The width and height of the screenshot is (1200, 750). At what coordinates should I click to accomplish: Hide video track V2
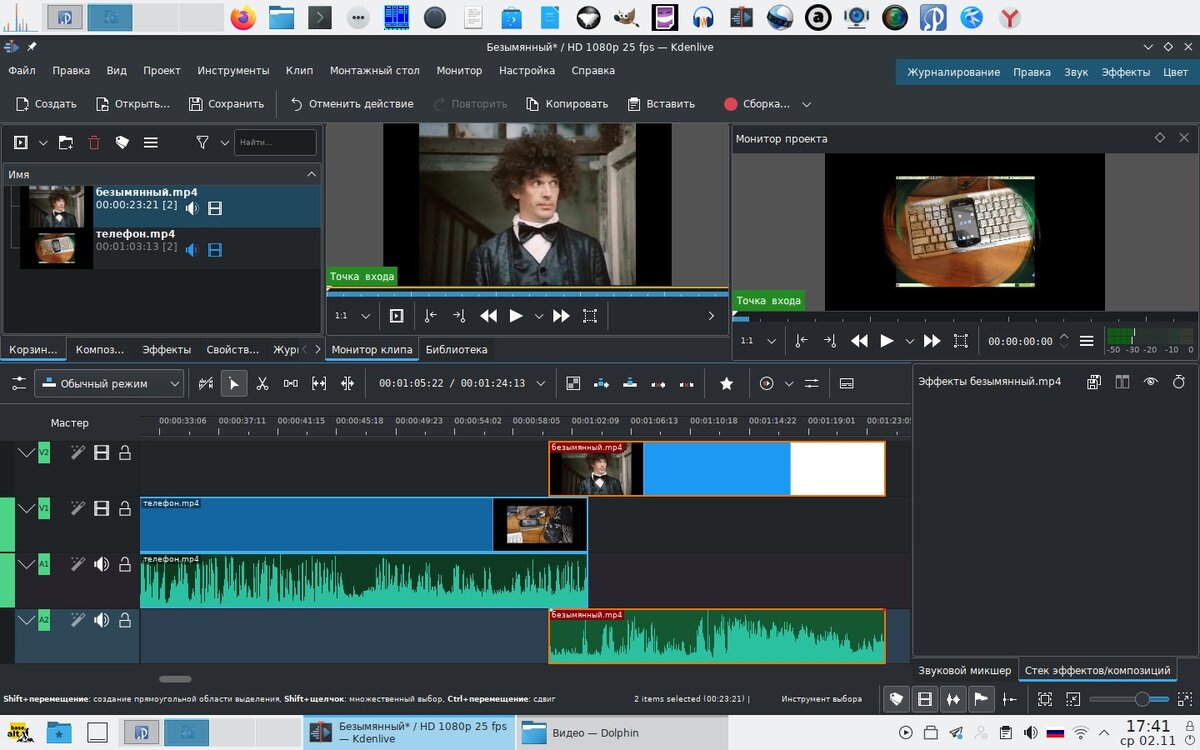tap(101, 453)
